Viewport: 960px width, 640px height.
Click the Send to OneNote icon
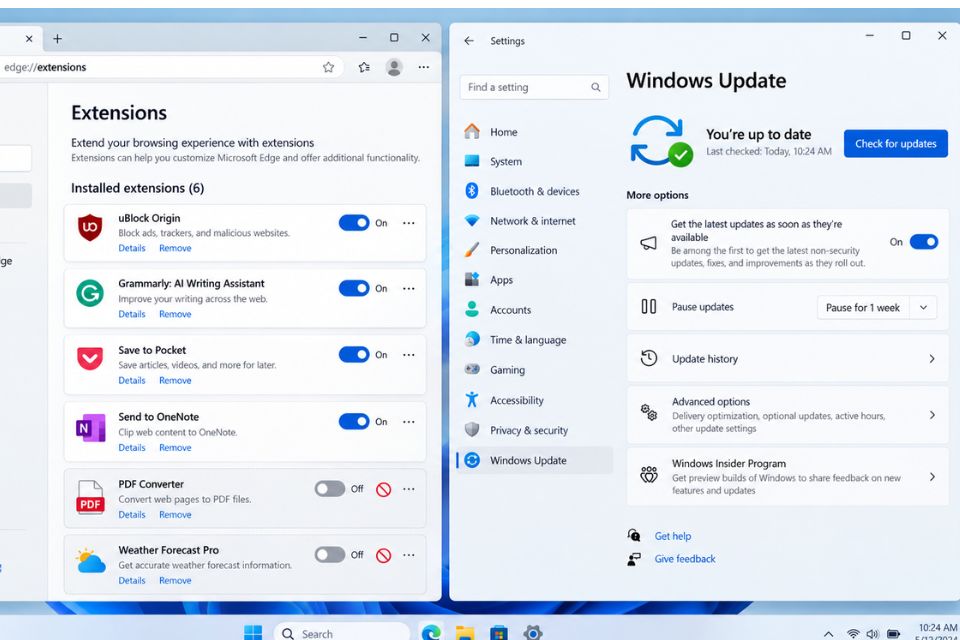pyautogui.click(x=90, y=428)
